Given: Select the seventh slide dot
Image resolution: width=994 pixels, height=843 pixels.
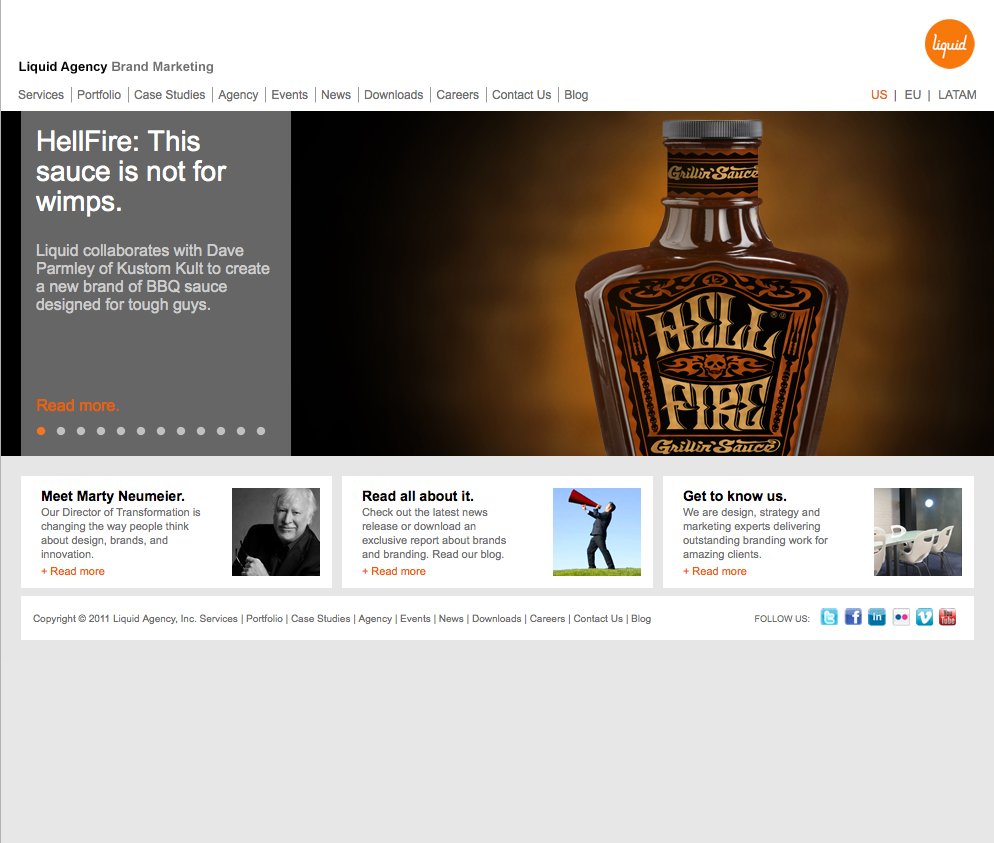Looking at the screenshot, I should coord(161,431).
